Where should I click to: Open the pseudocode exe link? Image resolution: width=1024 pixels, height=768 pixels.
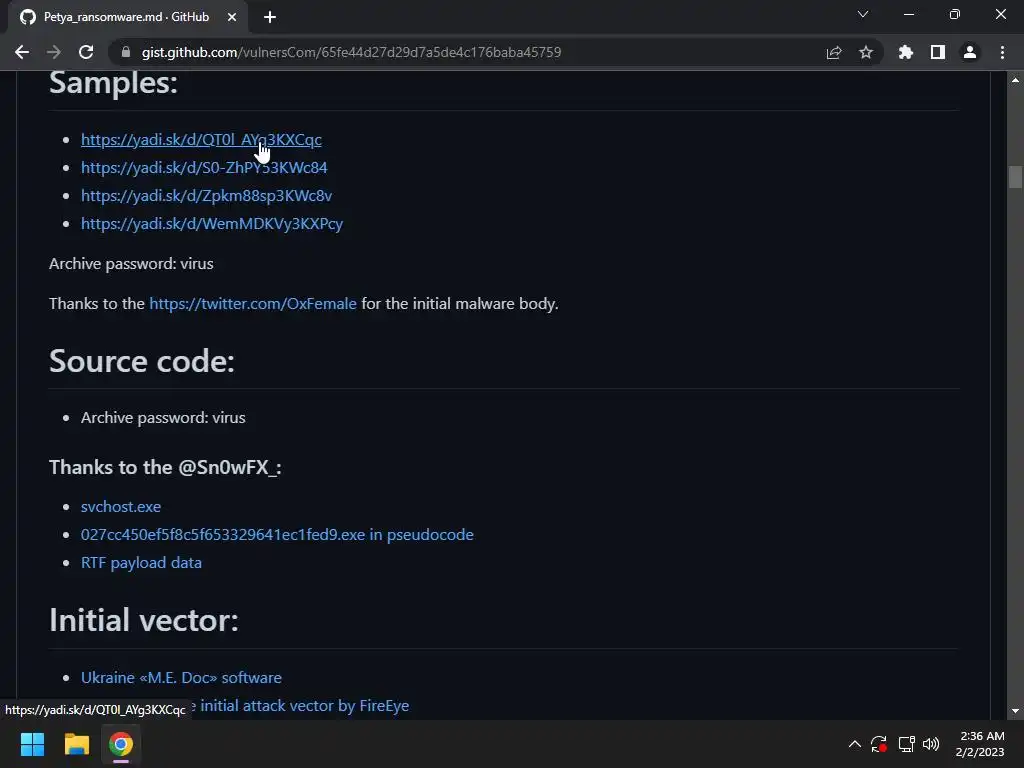coord(277,535)
